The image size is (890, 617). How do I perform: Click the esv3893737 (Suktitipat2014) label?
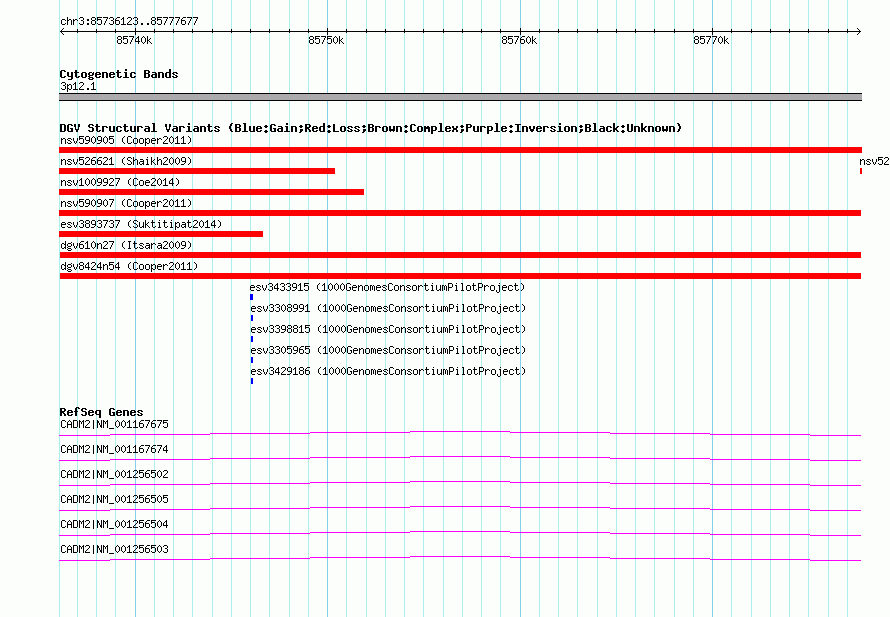141,224
